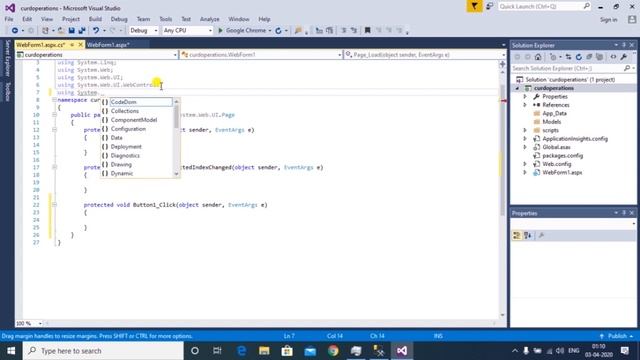Switch Properties panel to Categorized view
This screenshot has height=360, width=640.
(517, 236)
